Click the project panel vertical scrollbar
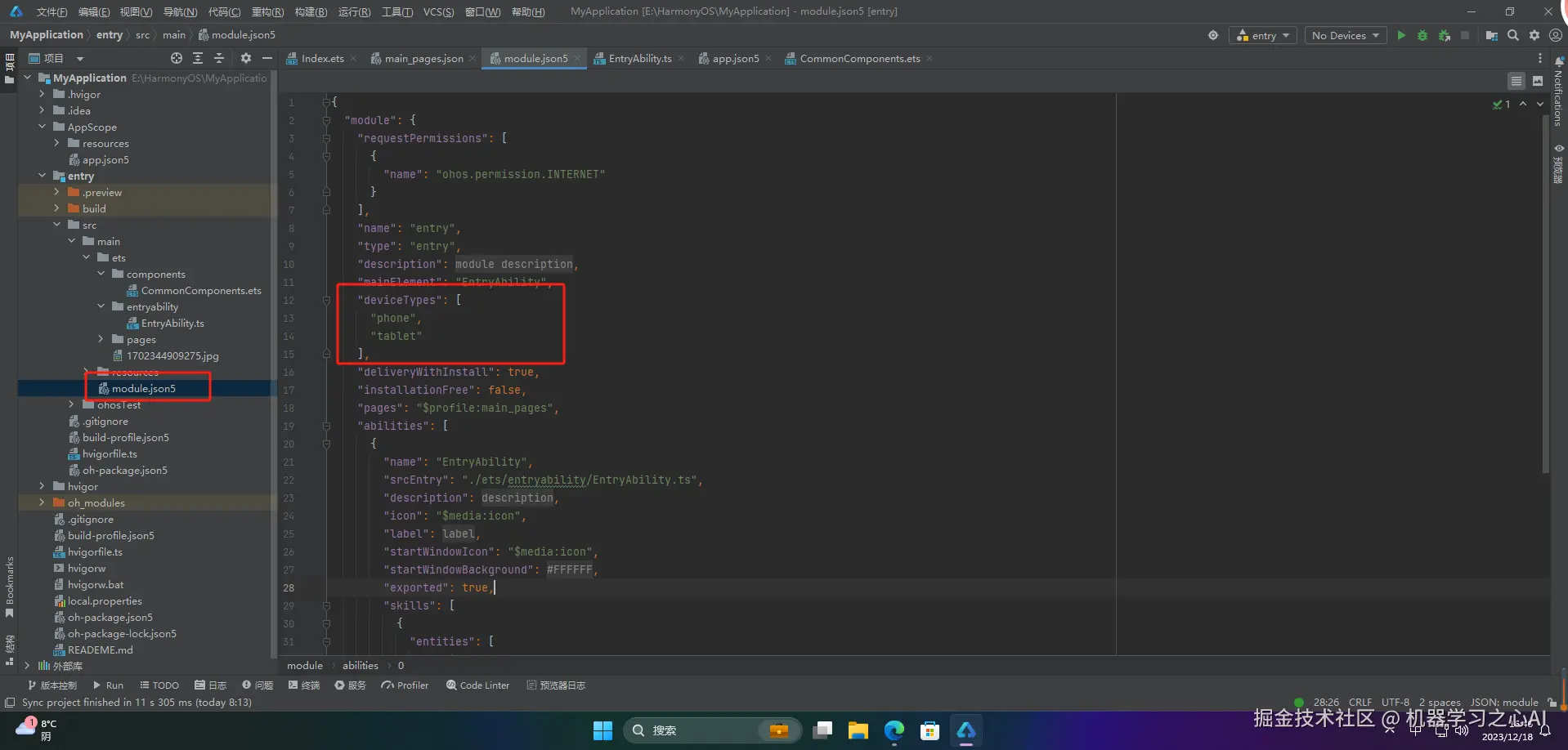1568x750 pixels. tap(274, 364)
